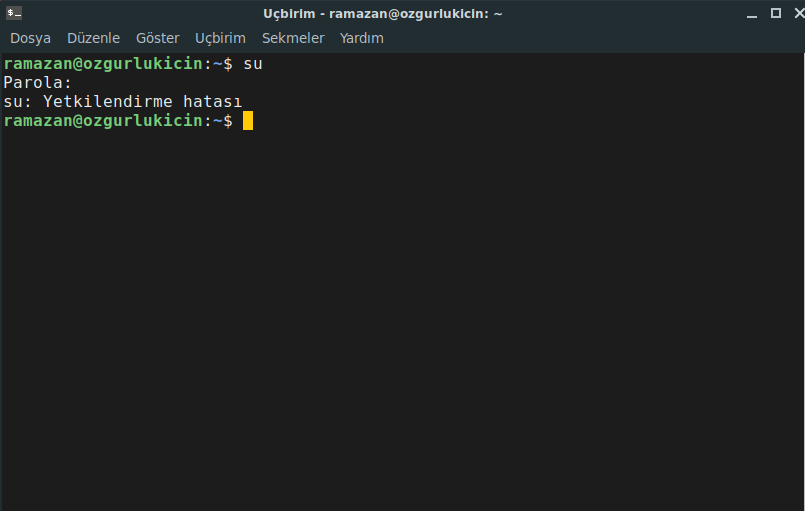The image size is (805, 511).
Task: Click the 'su' command text on first line
Action: pos(253,64)
